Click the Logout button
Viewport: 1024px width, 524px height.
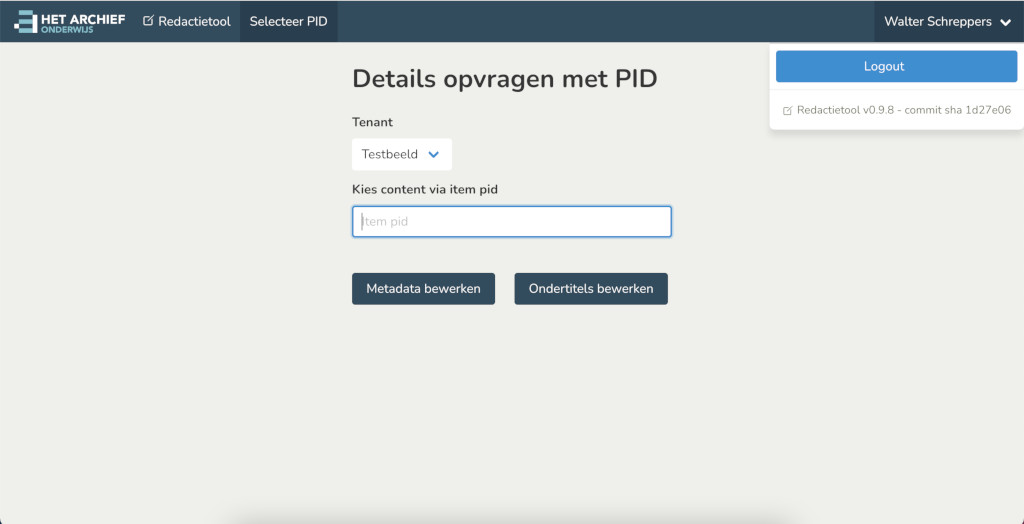pos(896,66)
